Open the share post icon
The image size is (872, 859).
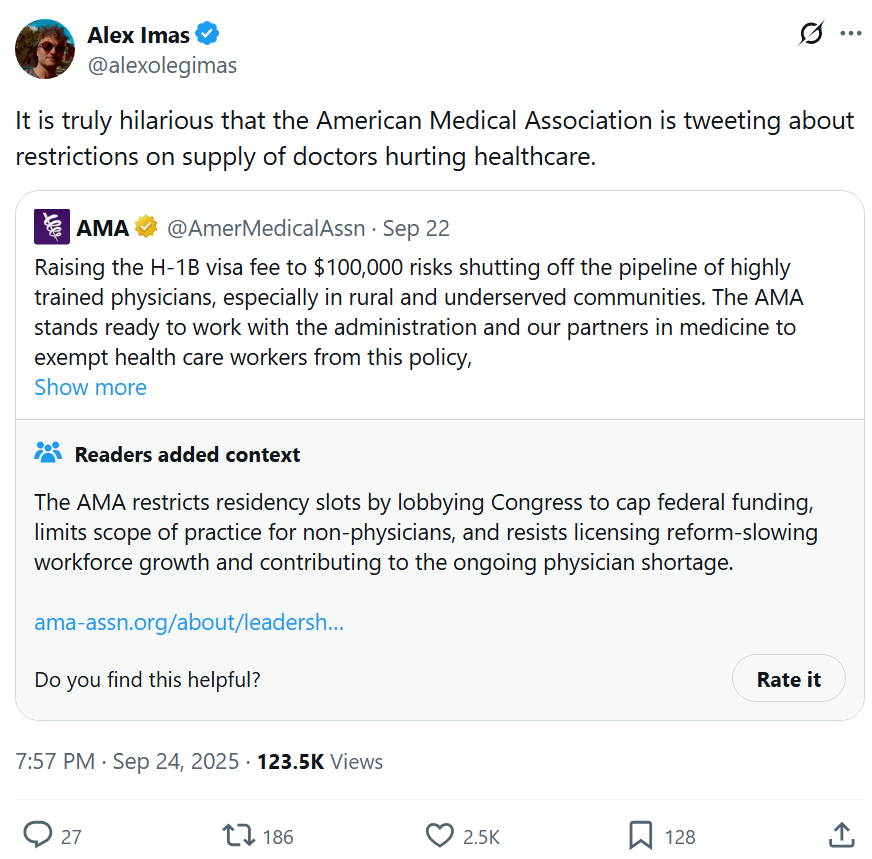pos(842,835)
